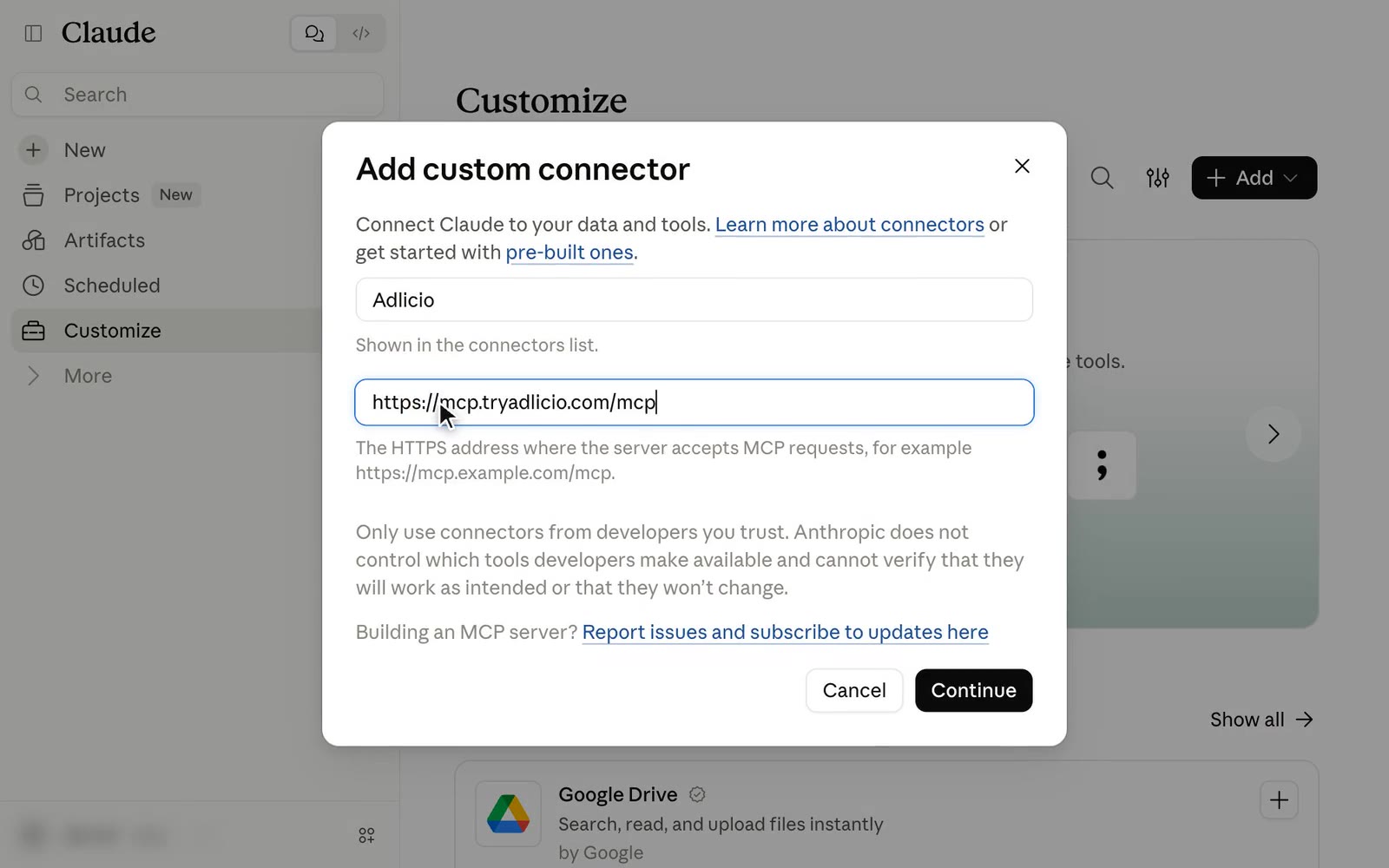Screen dimensions: 1389x868
Task: Open the Add dropdown button
Action: tap(1254, 178)
